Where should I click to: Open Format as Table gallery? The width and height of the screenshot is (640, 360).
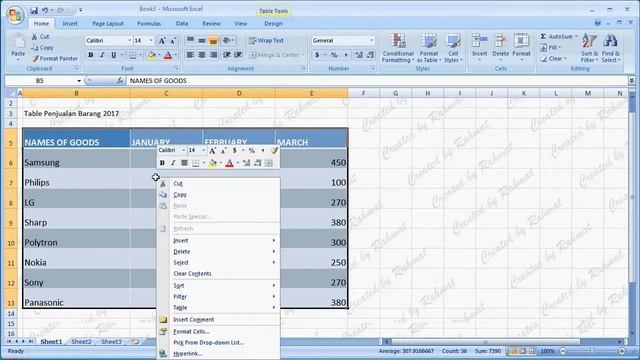429,48
